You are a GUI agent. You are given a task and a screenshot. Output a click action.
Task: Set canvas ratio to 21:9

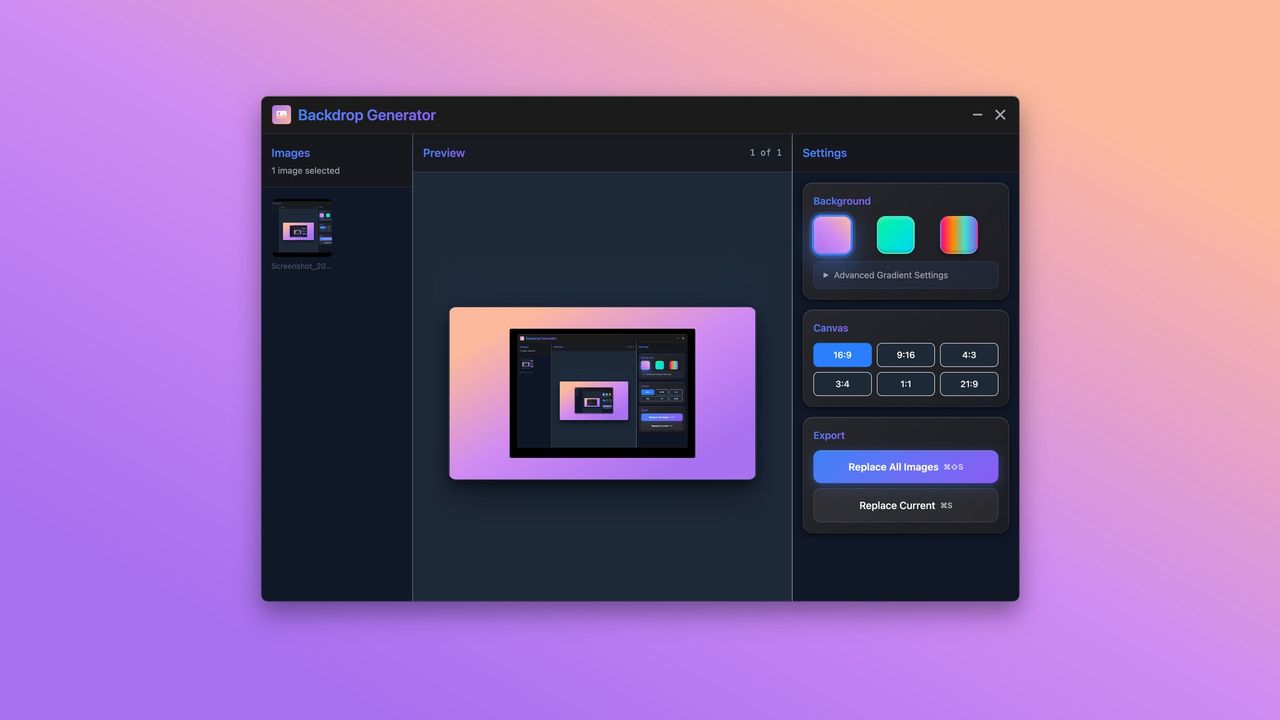pyautogui.click(x=969, y=384)
